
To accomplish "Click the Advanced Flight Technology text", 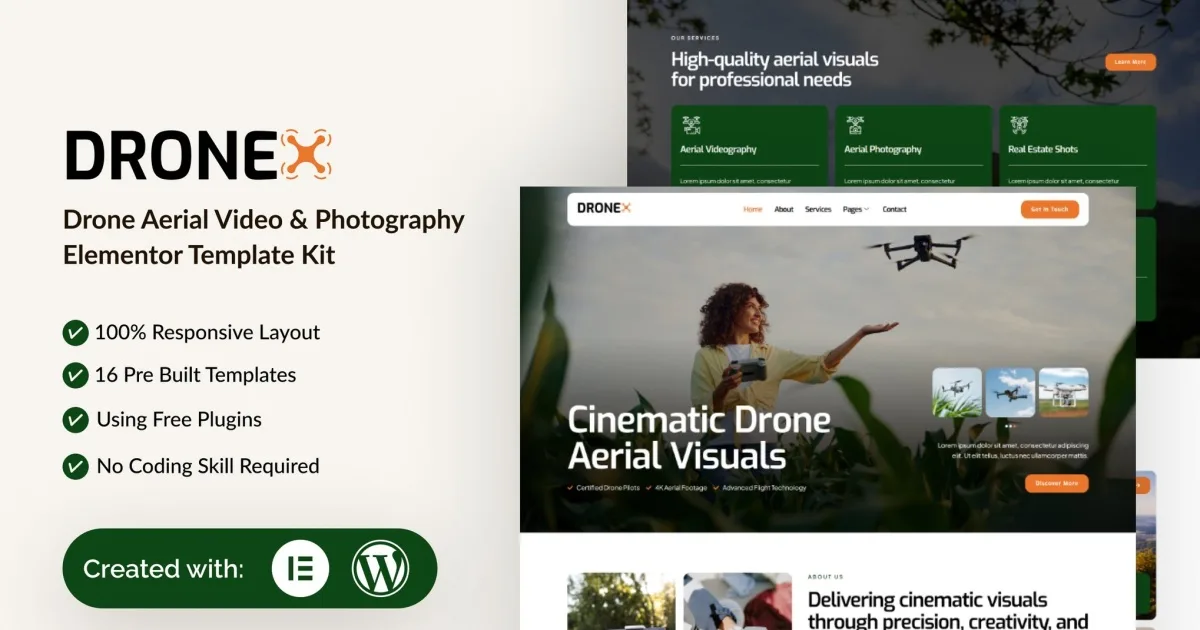I will click(764, 488).
